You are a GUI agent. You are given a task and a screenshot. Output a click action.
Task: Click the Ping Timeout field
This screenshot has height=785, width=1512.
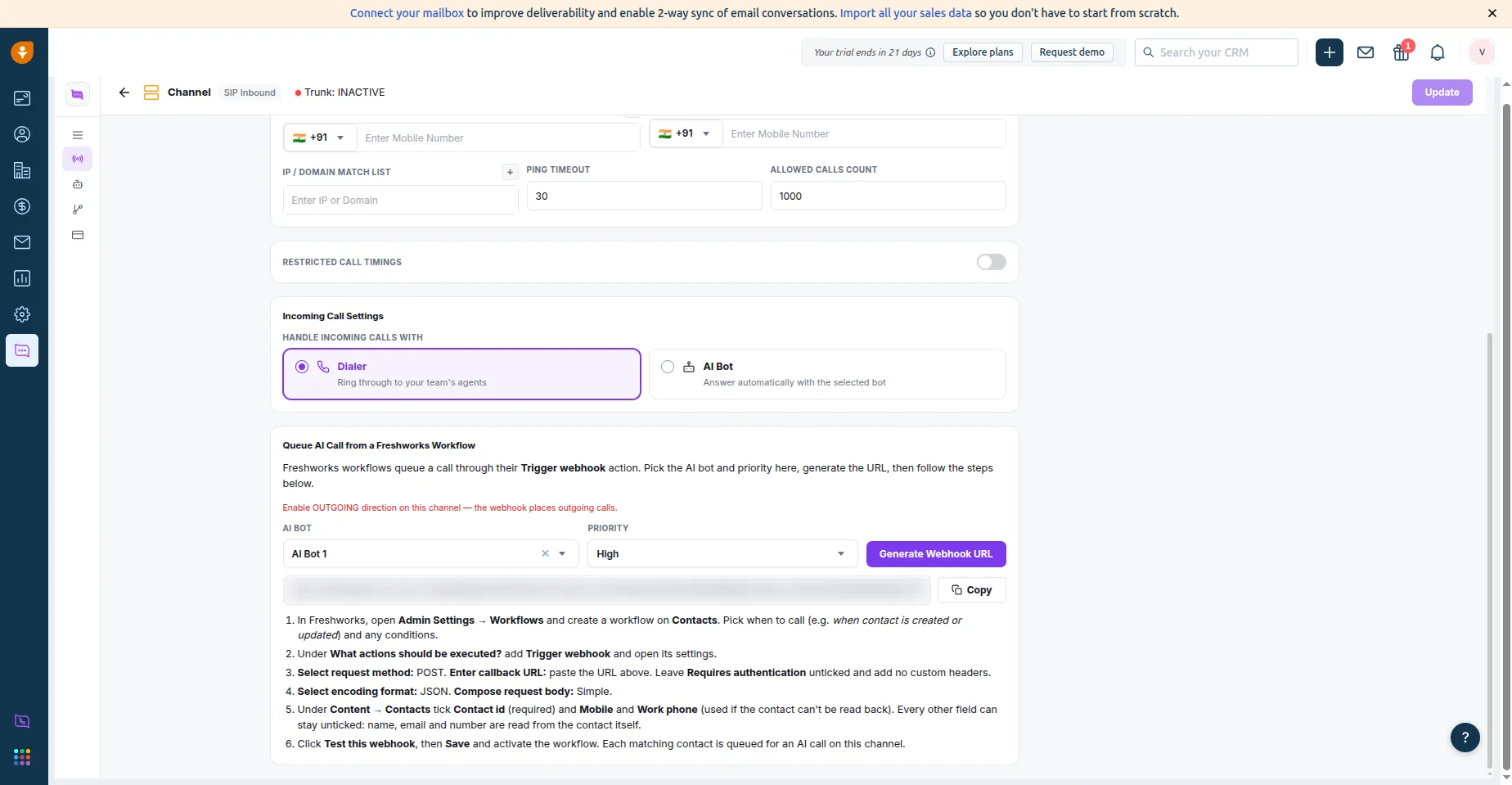point(645,196)
